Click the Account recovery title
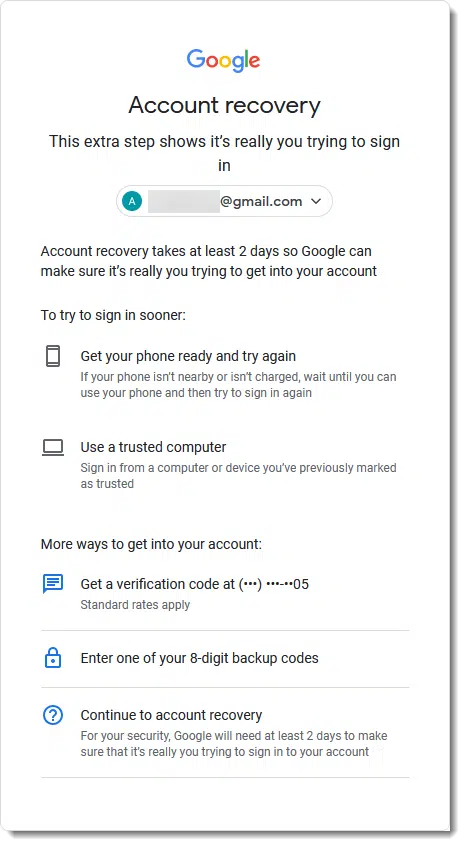The height and width of the screenshot is (846, 465). (x=224, y=105)
